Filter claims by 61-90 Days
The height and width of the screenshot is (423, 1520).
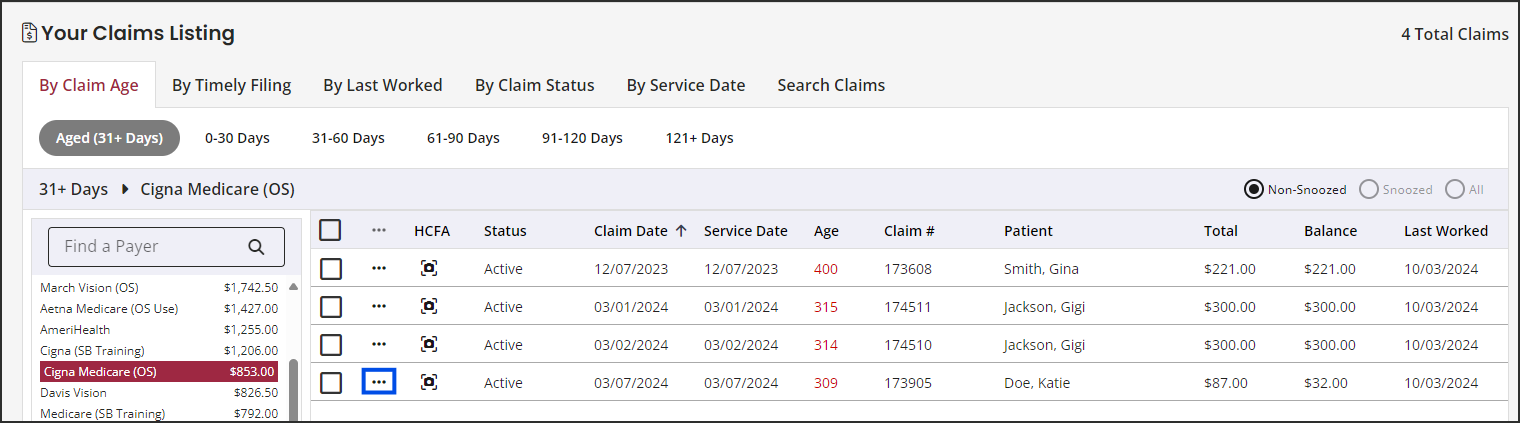click(463, 138)
